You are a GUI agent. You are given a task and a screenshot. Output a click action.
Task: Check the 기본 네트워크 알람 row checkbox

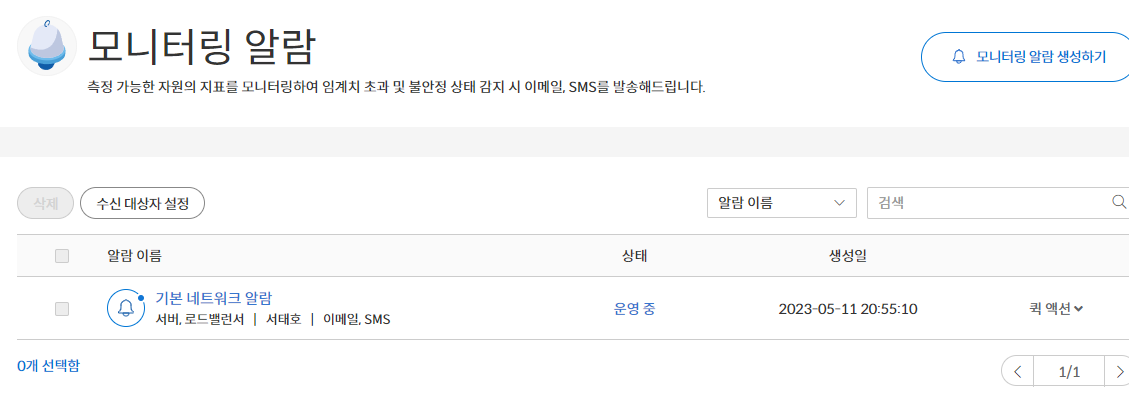[x=62, y=309]
